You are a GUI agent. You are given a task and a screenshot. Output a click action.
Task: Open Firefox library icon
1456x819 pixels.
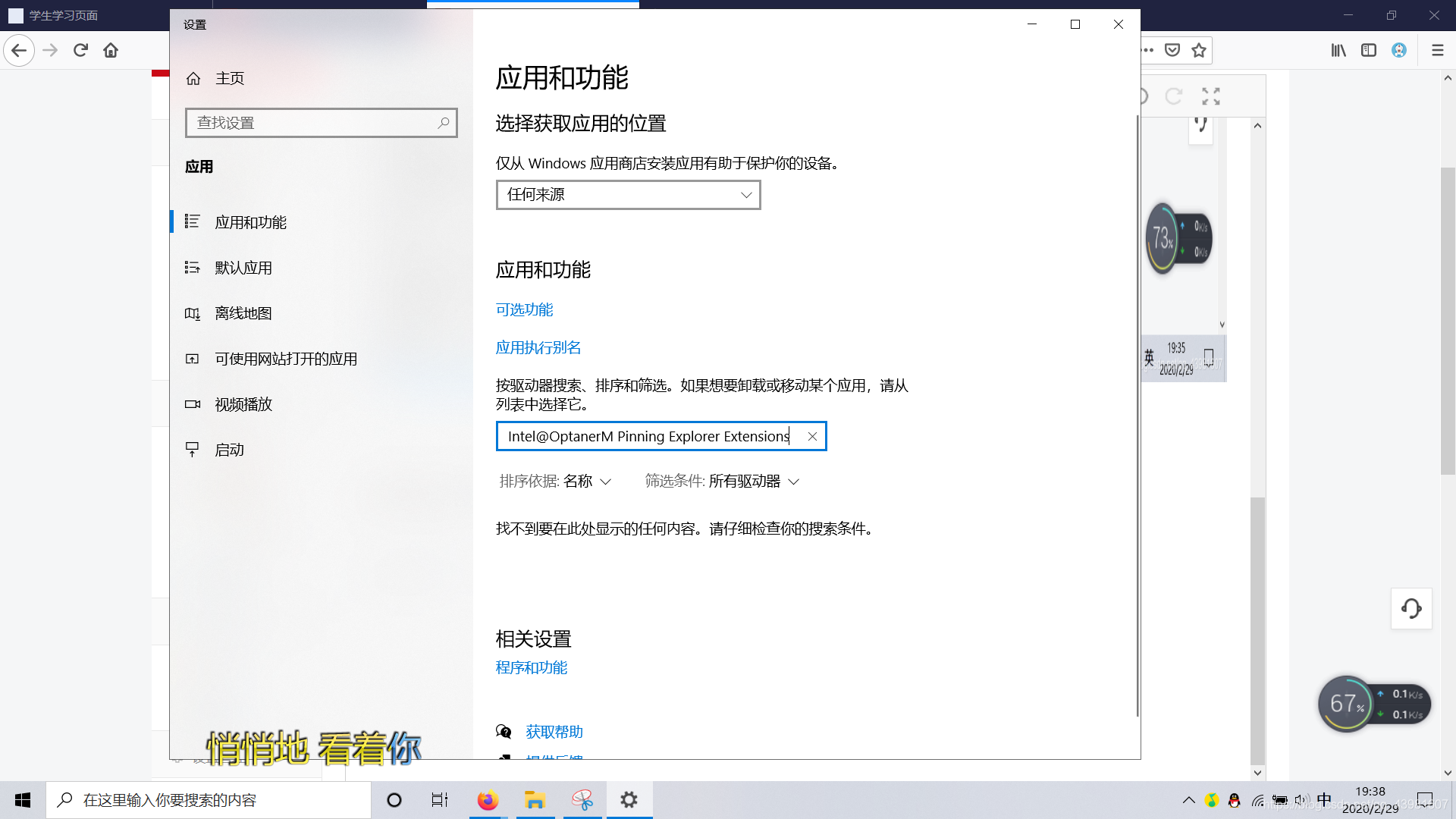[x=1338, y=50]
